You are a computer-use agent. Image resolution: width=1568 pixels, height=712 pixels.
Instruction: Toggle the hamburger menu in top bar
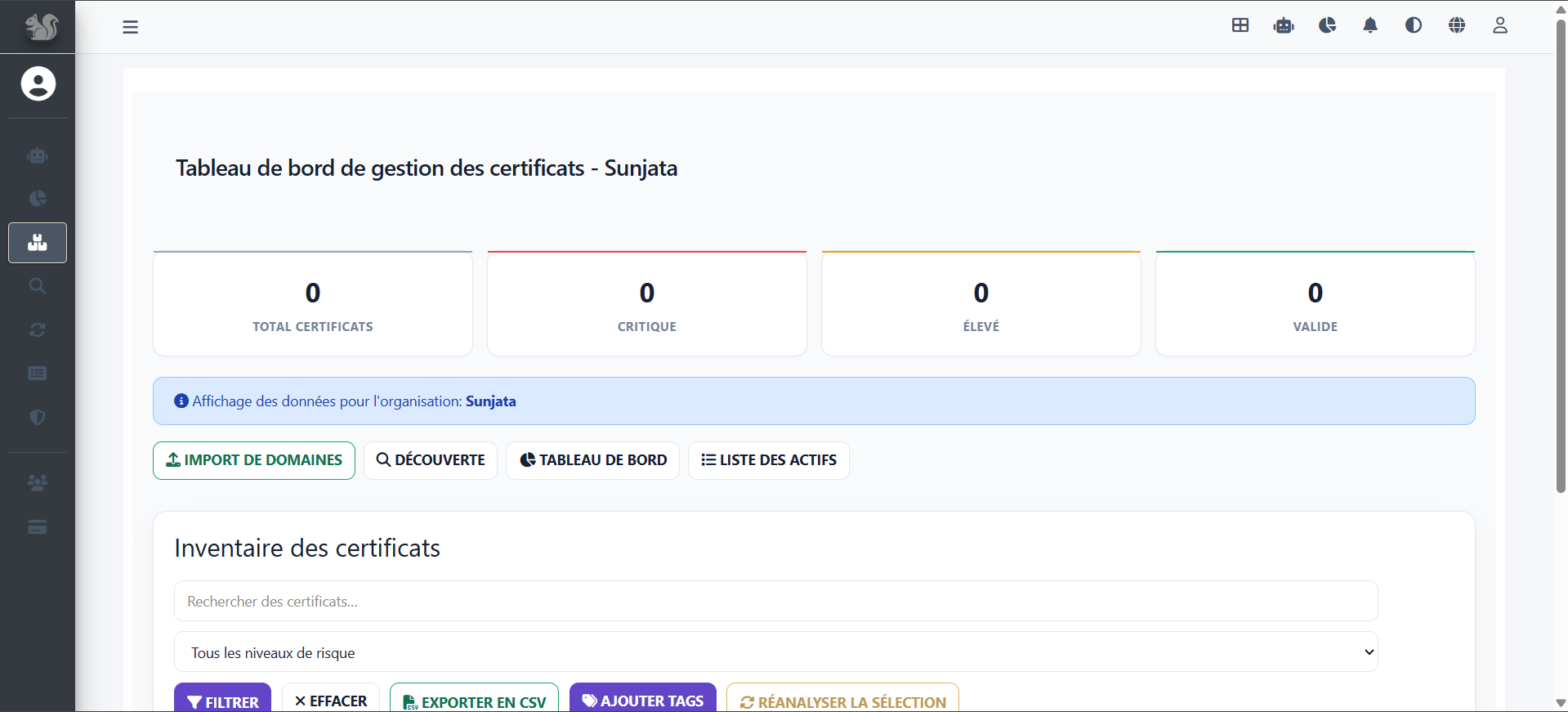(x=131, y=27)
